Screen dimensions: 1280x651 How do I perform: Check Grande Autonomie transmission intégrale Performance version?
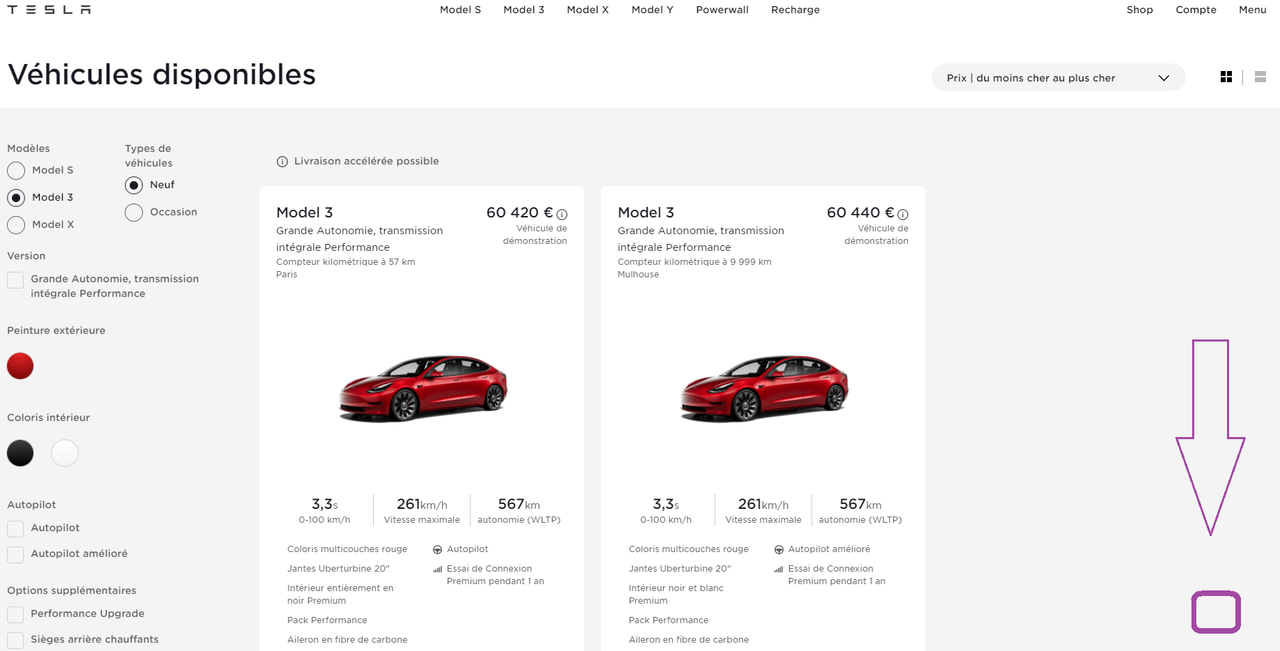coord(15,280)
